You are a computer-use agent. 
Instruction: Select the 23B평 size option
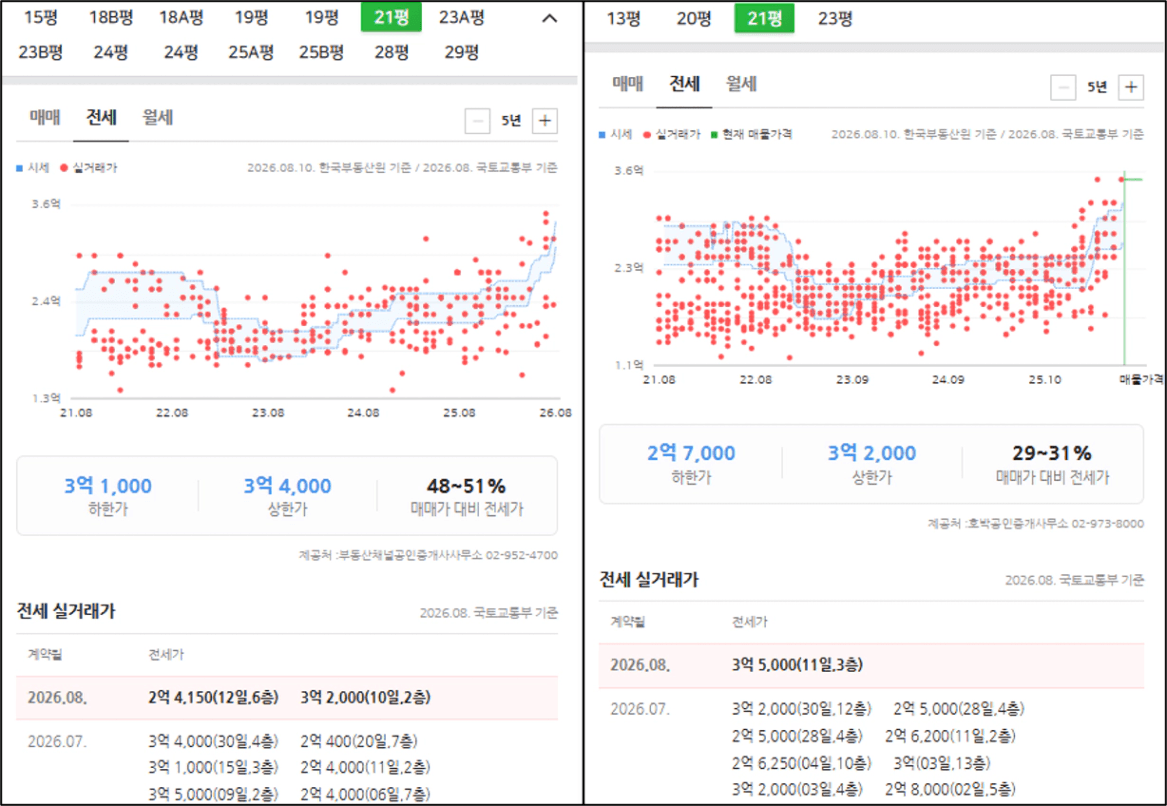coord(40,52)
